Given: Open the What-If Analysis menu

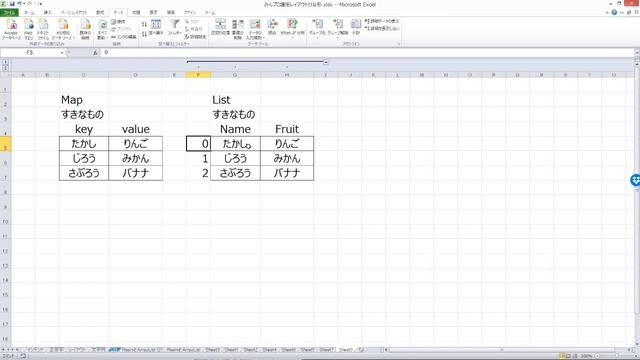Looking at the screenshot, I should (292, 28).
